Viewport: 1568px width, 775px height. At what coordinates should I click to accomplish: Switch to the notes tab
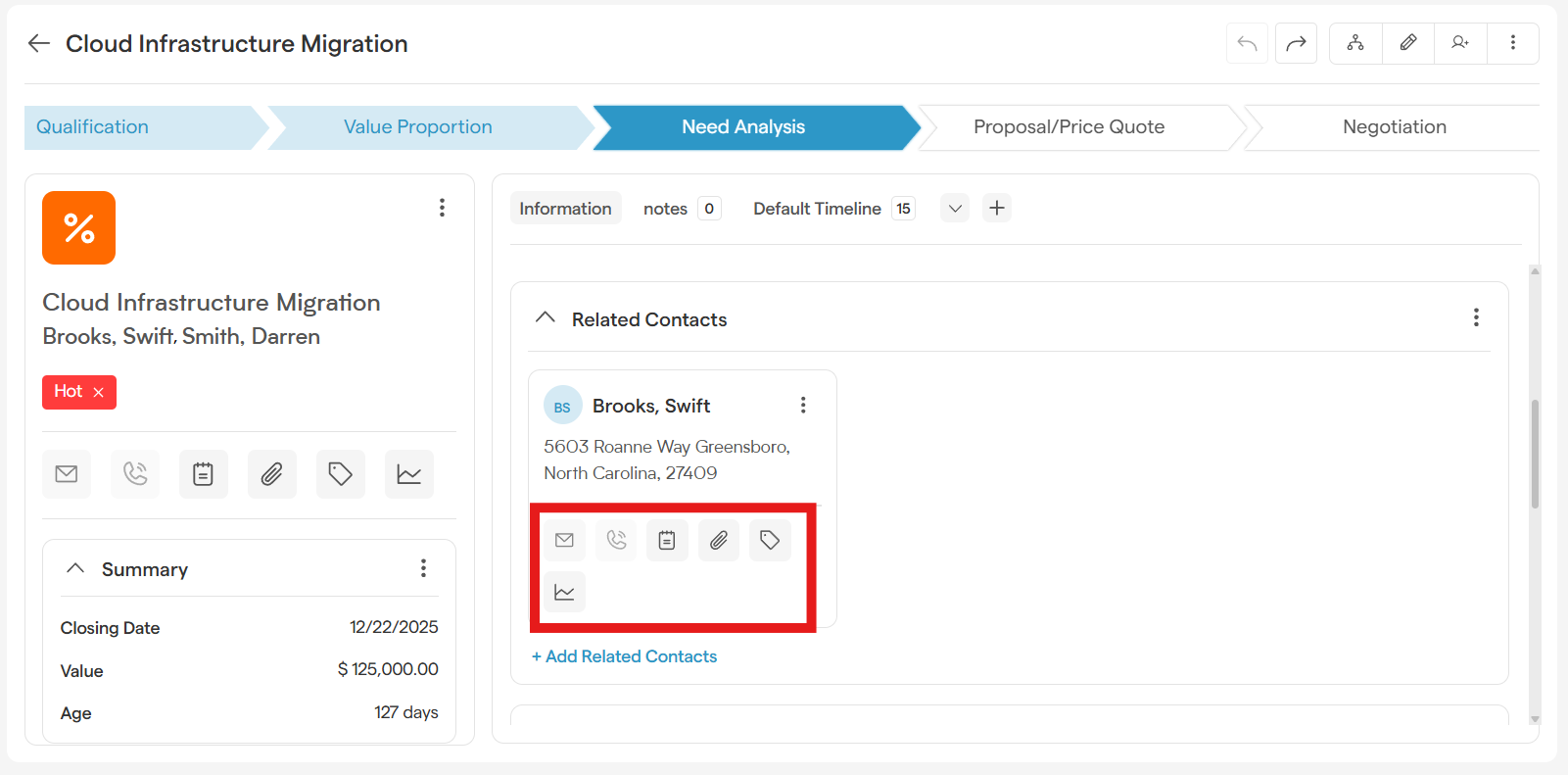coord(666,209)
